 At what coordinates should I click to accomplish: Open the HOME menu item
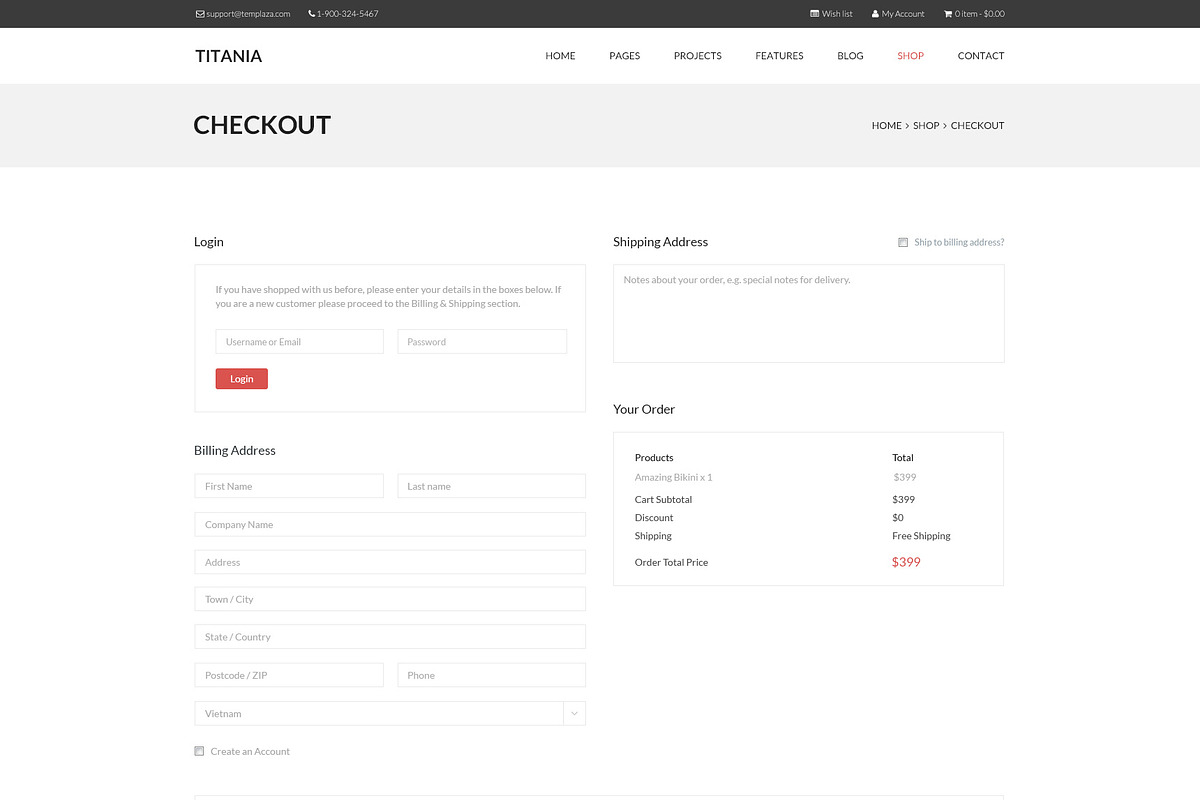560,56
